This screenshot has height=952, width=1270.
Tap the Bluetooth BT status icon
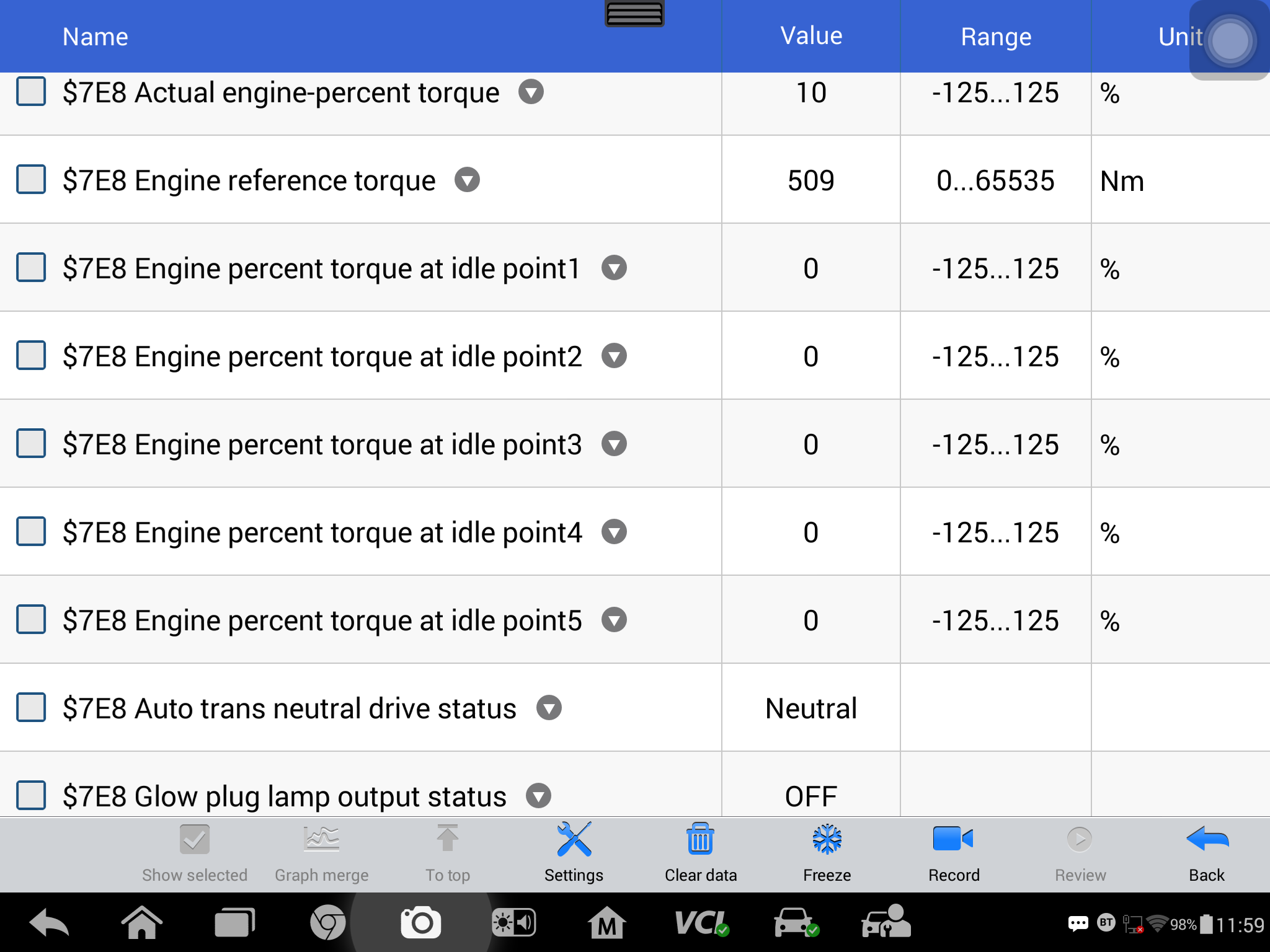(x=1106, y=923)
